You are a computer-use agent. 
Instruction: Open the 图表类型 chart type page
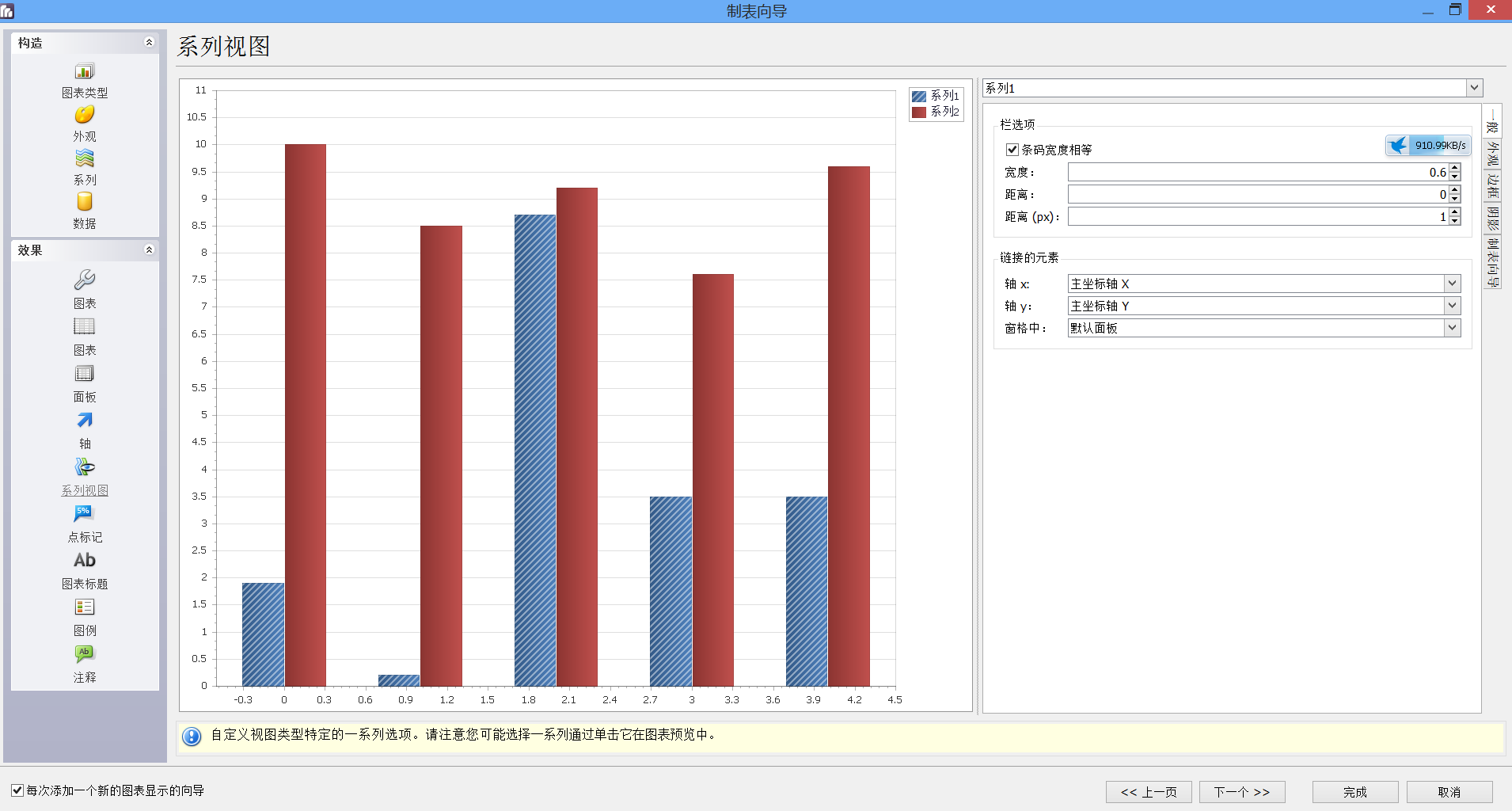tap(85, 72)
